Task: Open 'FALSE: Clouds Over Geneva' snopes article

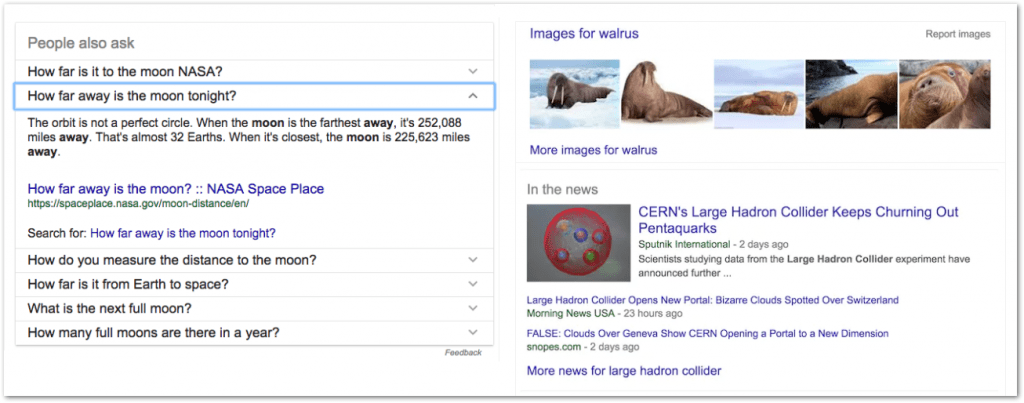Action: 707,334
